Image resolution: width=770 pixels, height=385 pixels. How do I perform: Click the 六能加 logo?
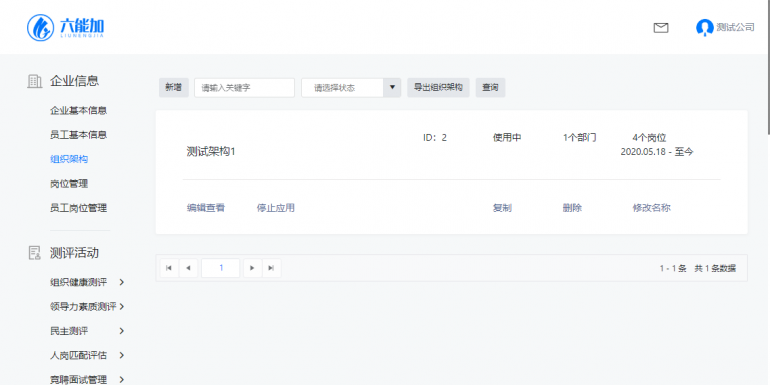[65, 28]
